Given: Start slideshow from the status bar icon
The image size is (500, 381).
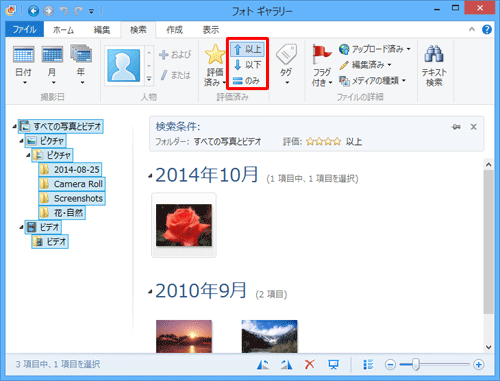Looking at the screenshot, I should (x=333, y=364).
